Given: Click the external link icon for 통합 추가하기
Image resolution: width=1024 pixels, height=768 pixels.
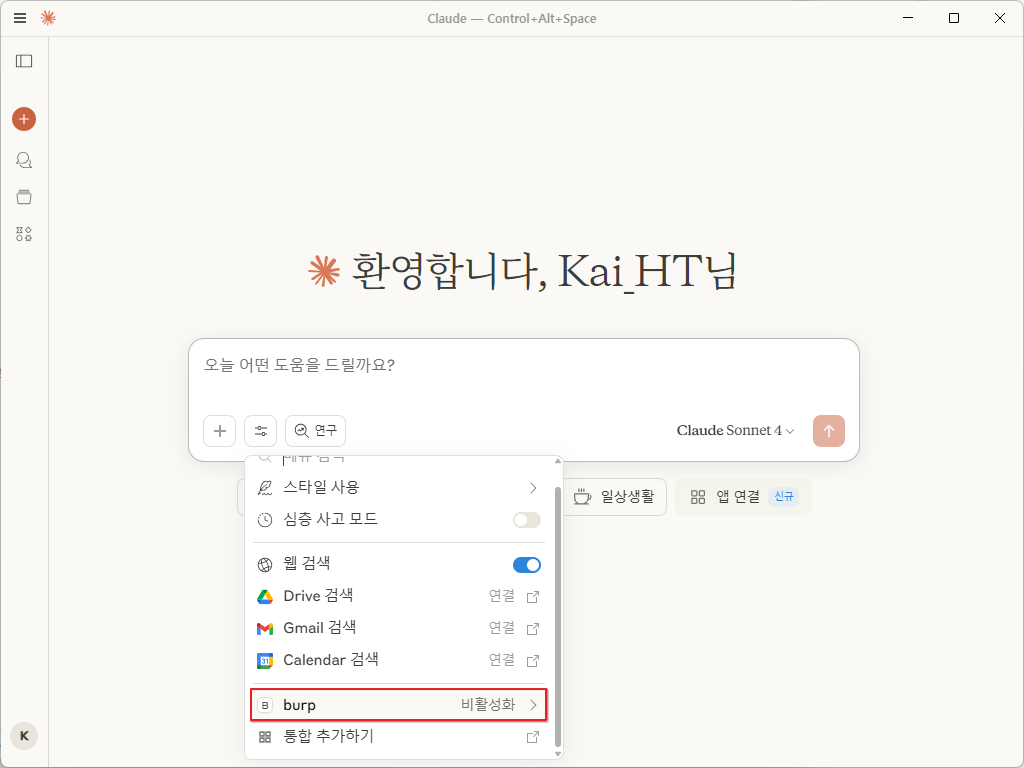Looking at the screenshot, I should pos(533,737).
